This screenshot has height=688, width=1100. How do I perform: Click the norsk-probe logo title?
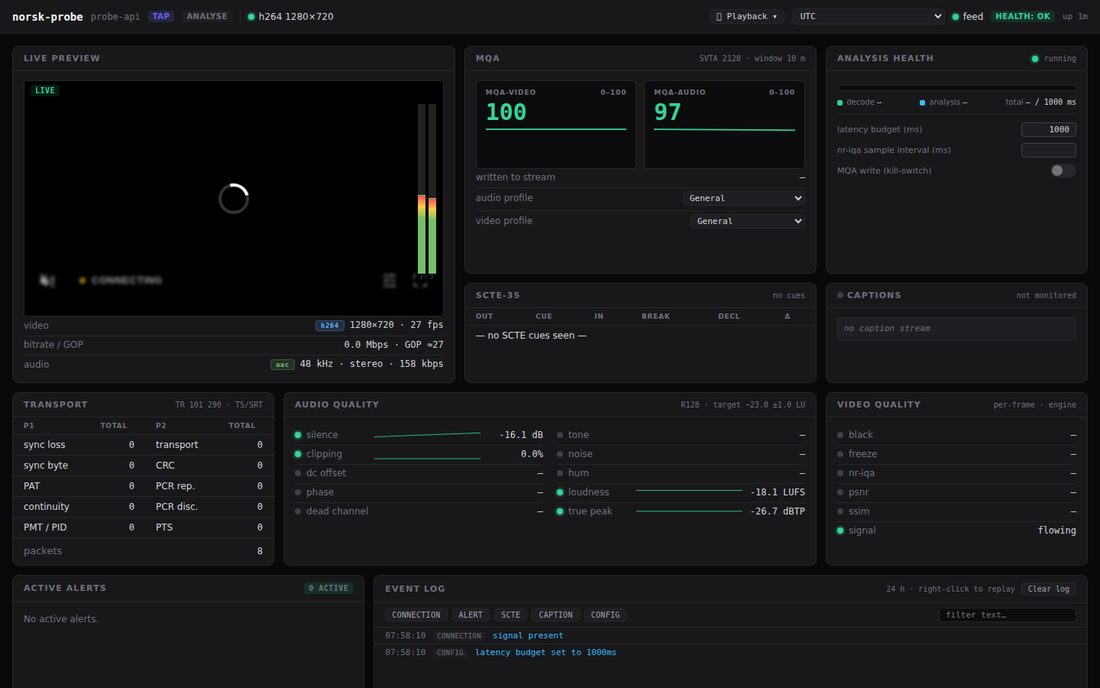point(47,17)
